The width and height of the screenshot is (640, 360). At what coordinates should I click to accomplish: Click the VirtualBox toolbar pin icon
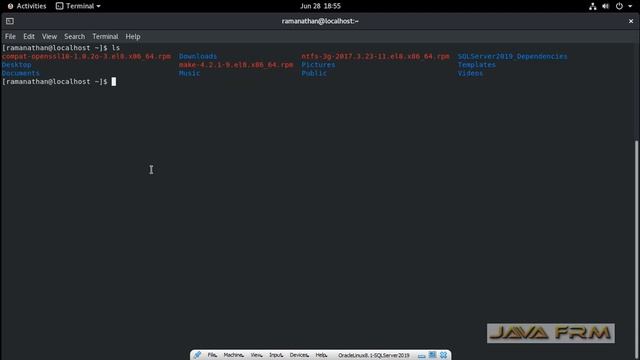pyautogui.click(x=198, y=355)
